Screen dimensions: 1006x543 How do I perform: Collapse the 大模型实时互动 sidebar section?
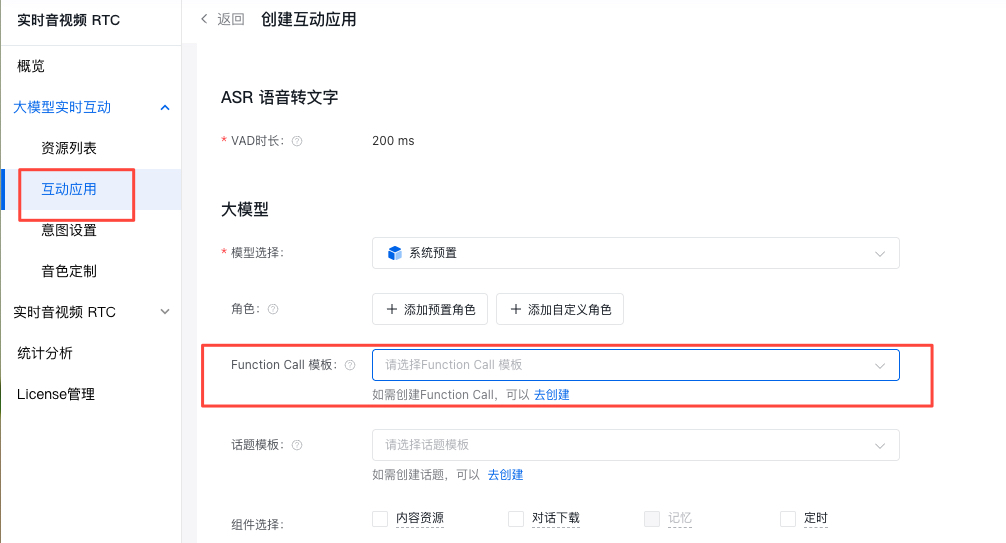point(165,108)
